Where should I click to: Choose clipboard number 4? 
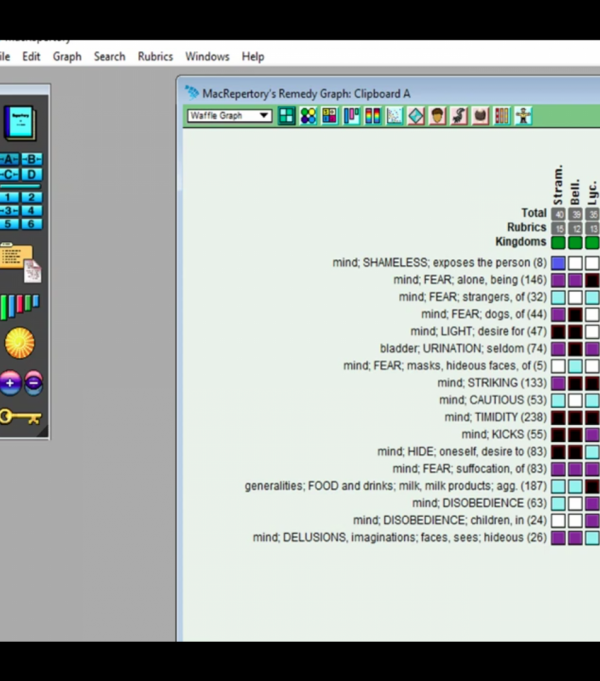click(32, 211)
